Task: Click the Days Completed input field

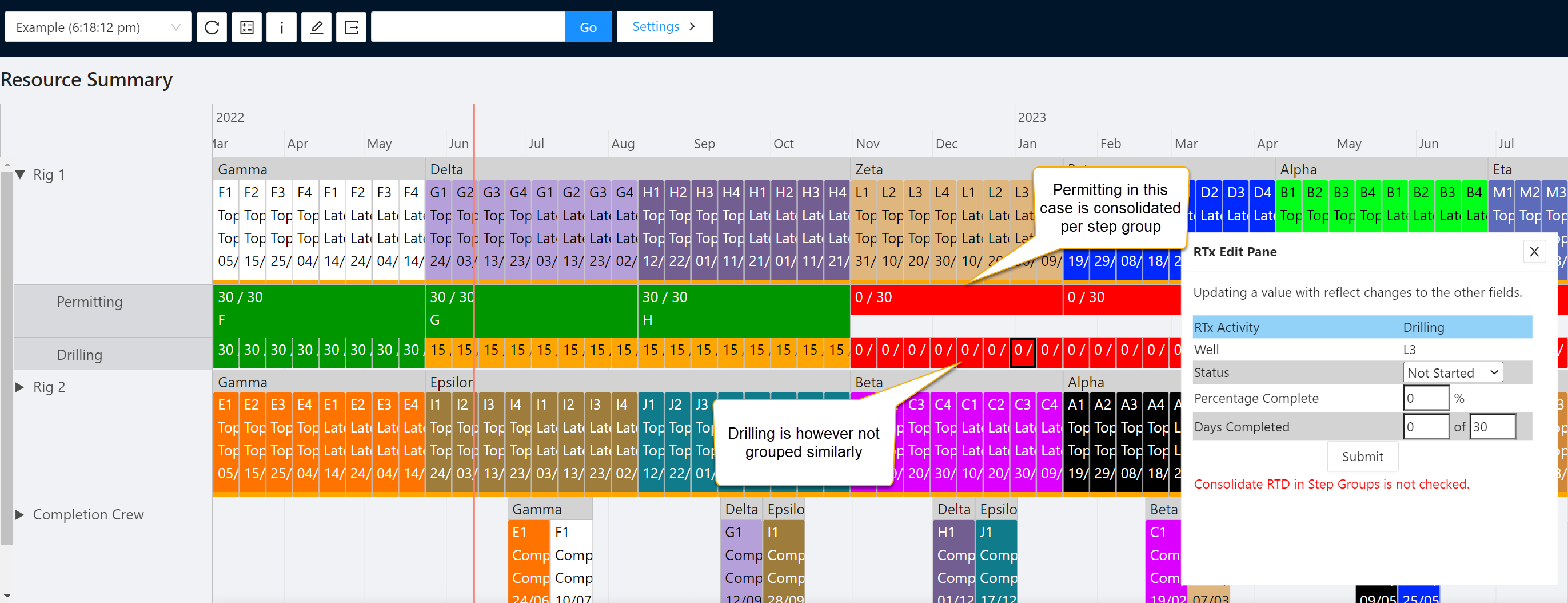Action: [x=1426, y=427]
